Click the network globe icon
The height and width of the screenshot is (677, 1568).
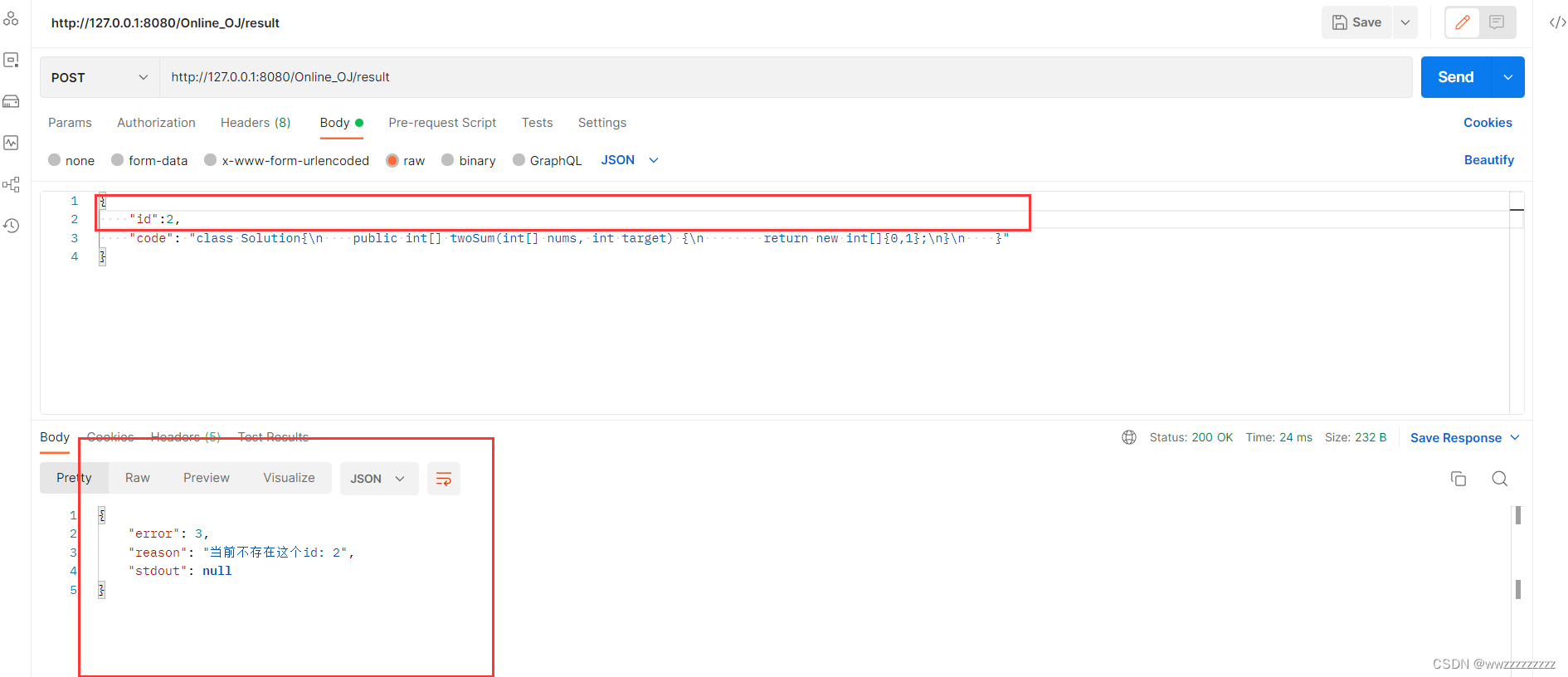(1129, 437)
